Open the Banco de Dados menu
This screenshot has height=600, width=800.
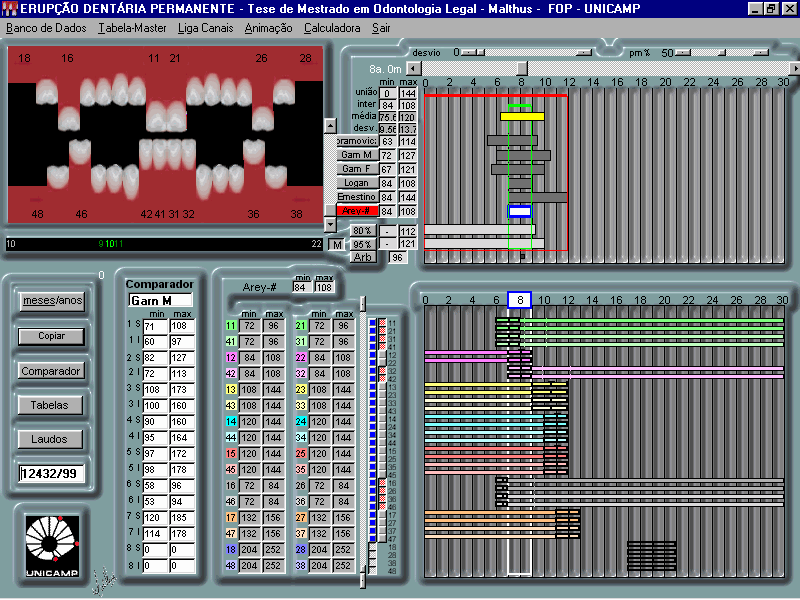click(46, 28)
